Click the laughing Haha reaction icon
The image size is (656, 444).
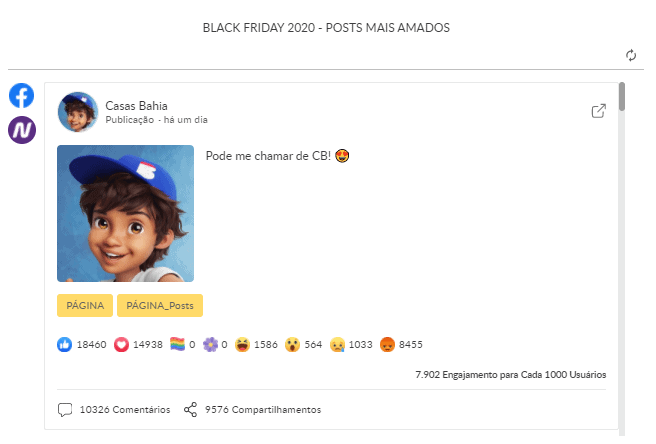tap(242, 344)
